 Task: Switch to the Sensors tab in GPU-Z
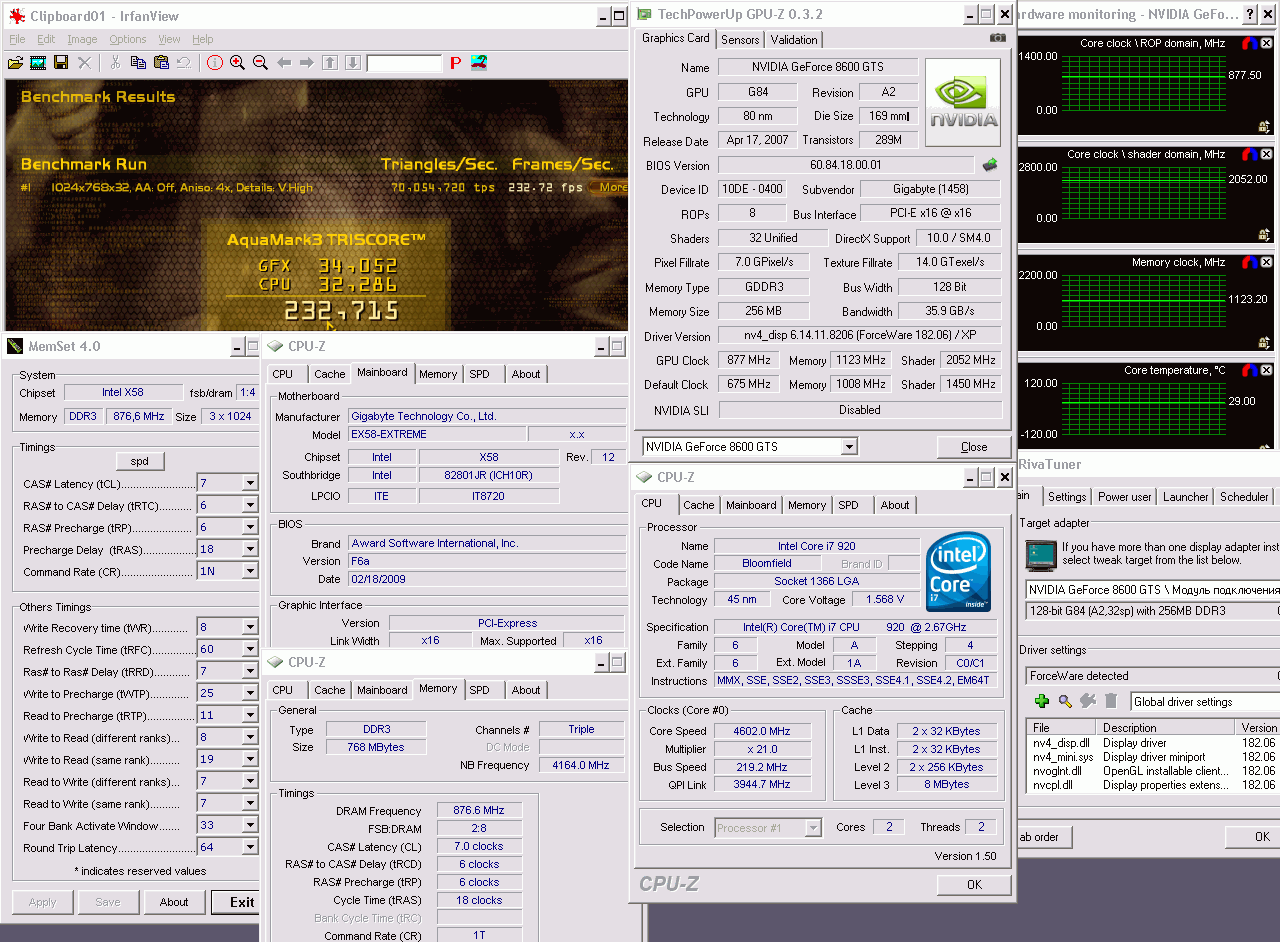click(x=740, y=40)
